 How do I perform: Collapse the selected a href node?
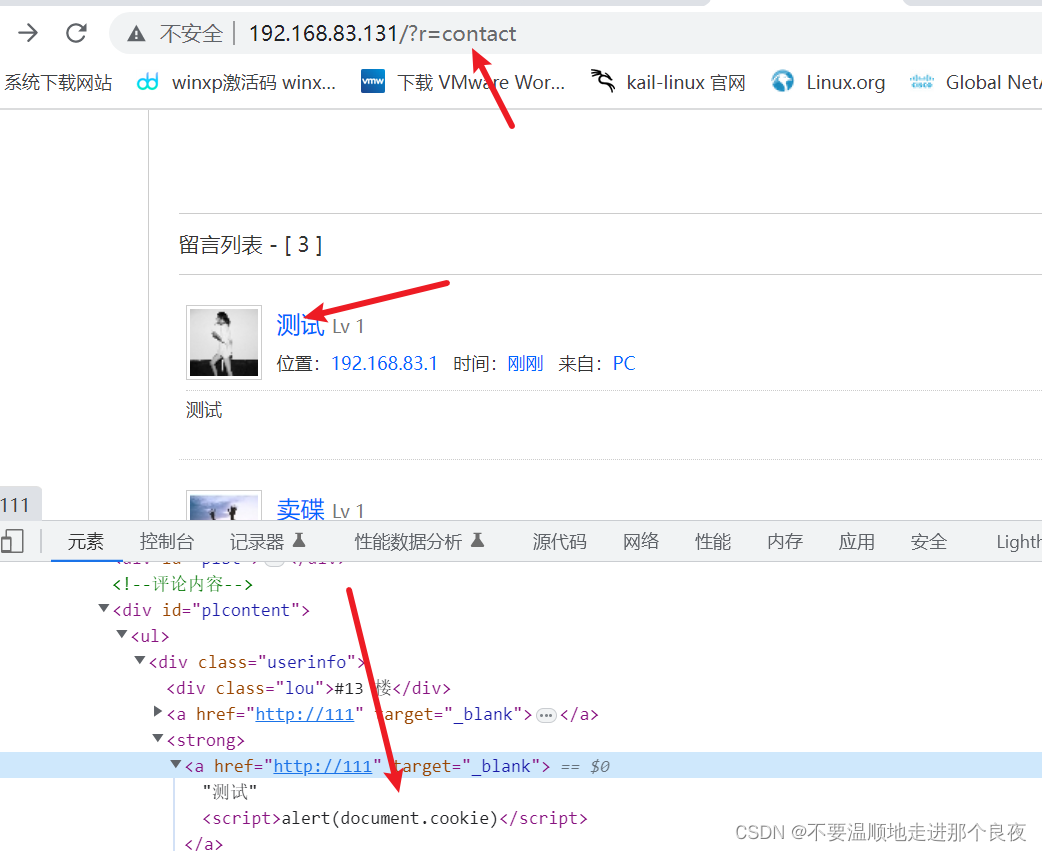tap(175, 765)
